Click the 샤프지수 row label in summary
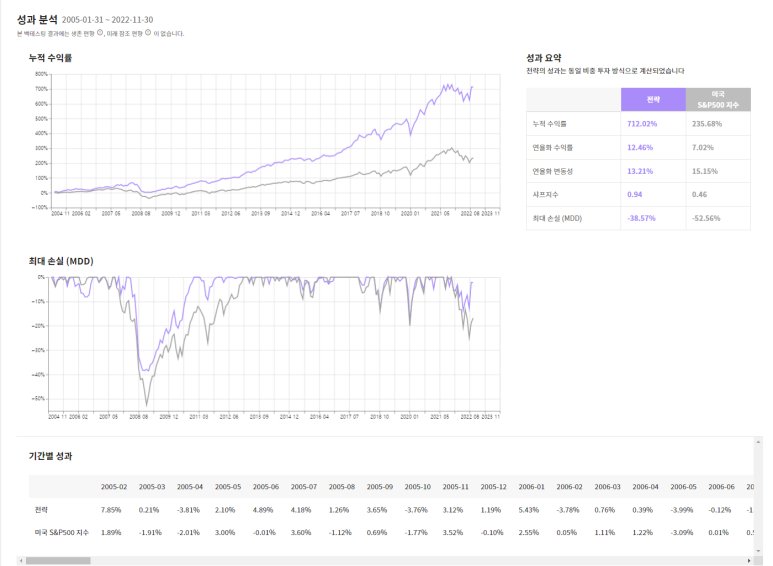This screenshot has height=566, width=773. point(546,195)
